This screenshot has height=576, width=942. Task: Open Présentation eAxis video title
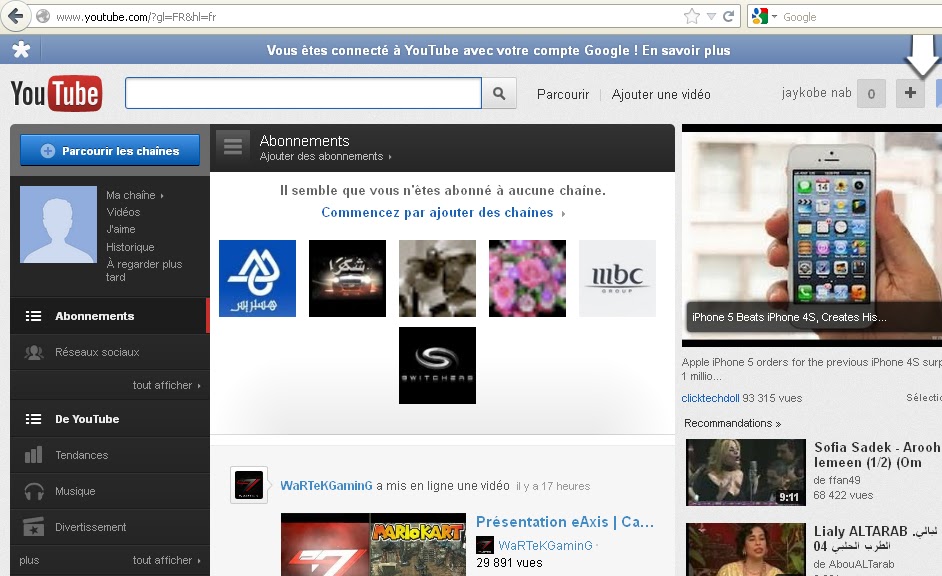click(565, 522)
